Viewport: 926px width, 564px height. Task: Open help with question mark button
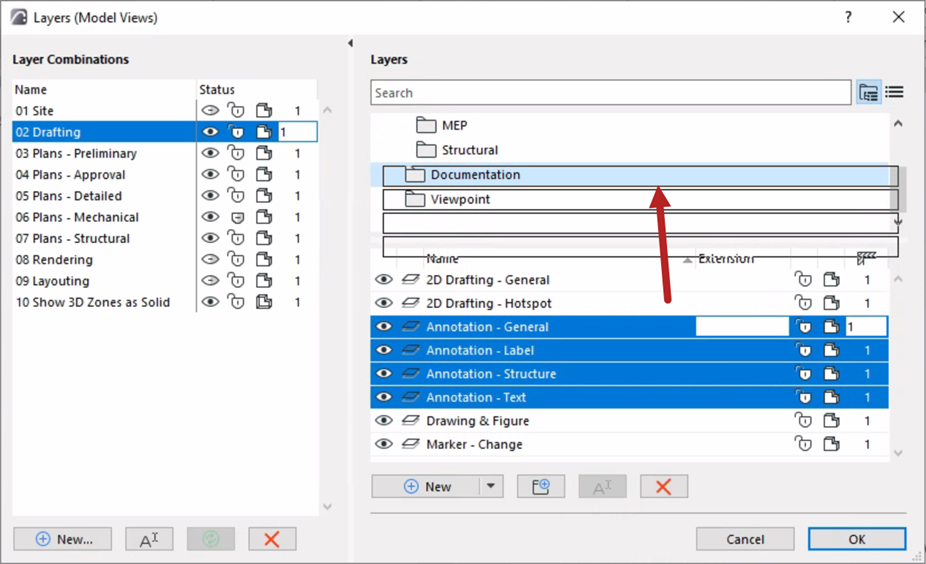coord(848,17)
